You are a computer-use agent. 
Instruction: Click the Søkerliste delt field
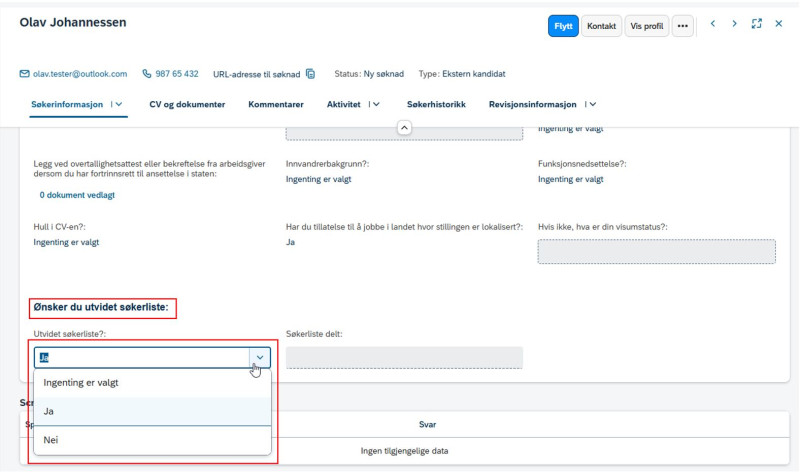pos(404,358)
